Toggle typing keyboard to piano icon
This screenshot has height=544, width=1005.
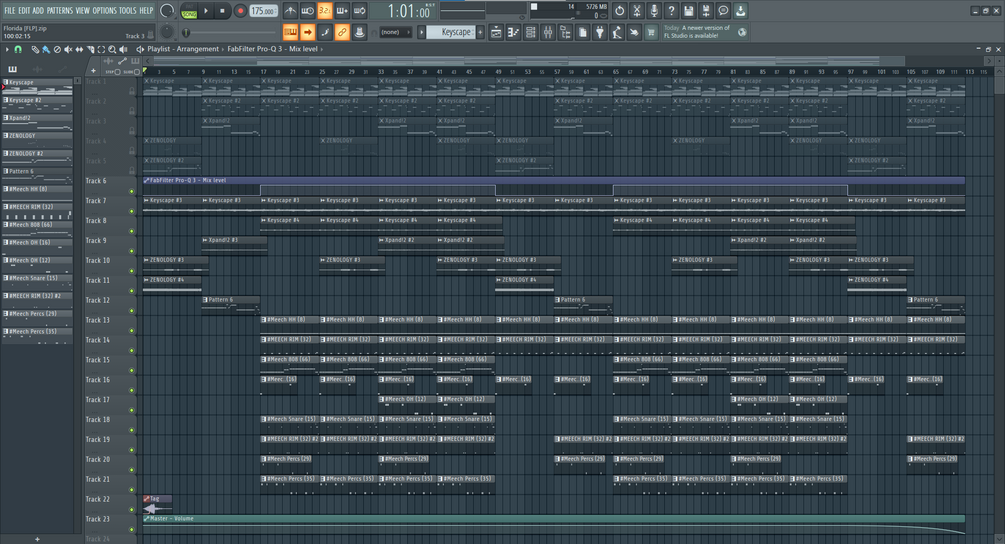click(290, 32)
